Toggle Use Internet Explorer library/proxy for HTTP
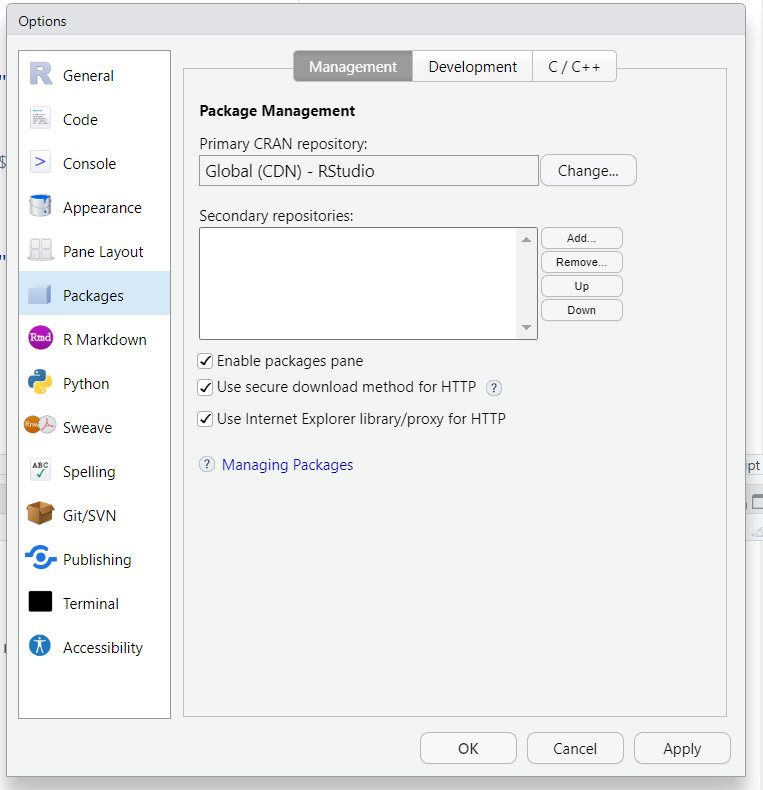763x790 pixels. click(x=205, y=419)
